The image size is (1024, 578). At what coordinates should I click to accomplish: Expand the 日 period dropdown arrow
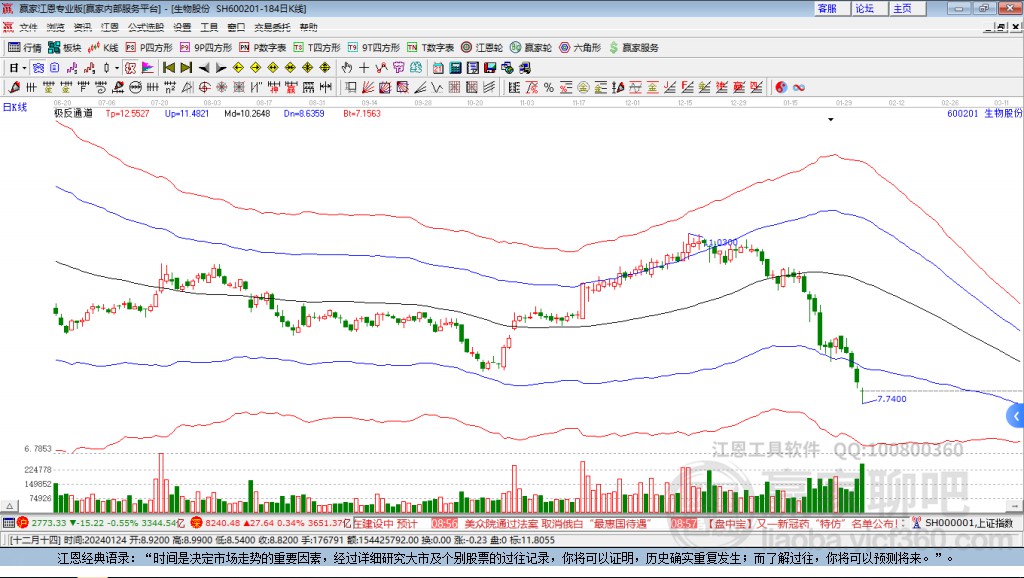pyautogui.click(x=25, y=68)
